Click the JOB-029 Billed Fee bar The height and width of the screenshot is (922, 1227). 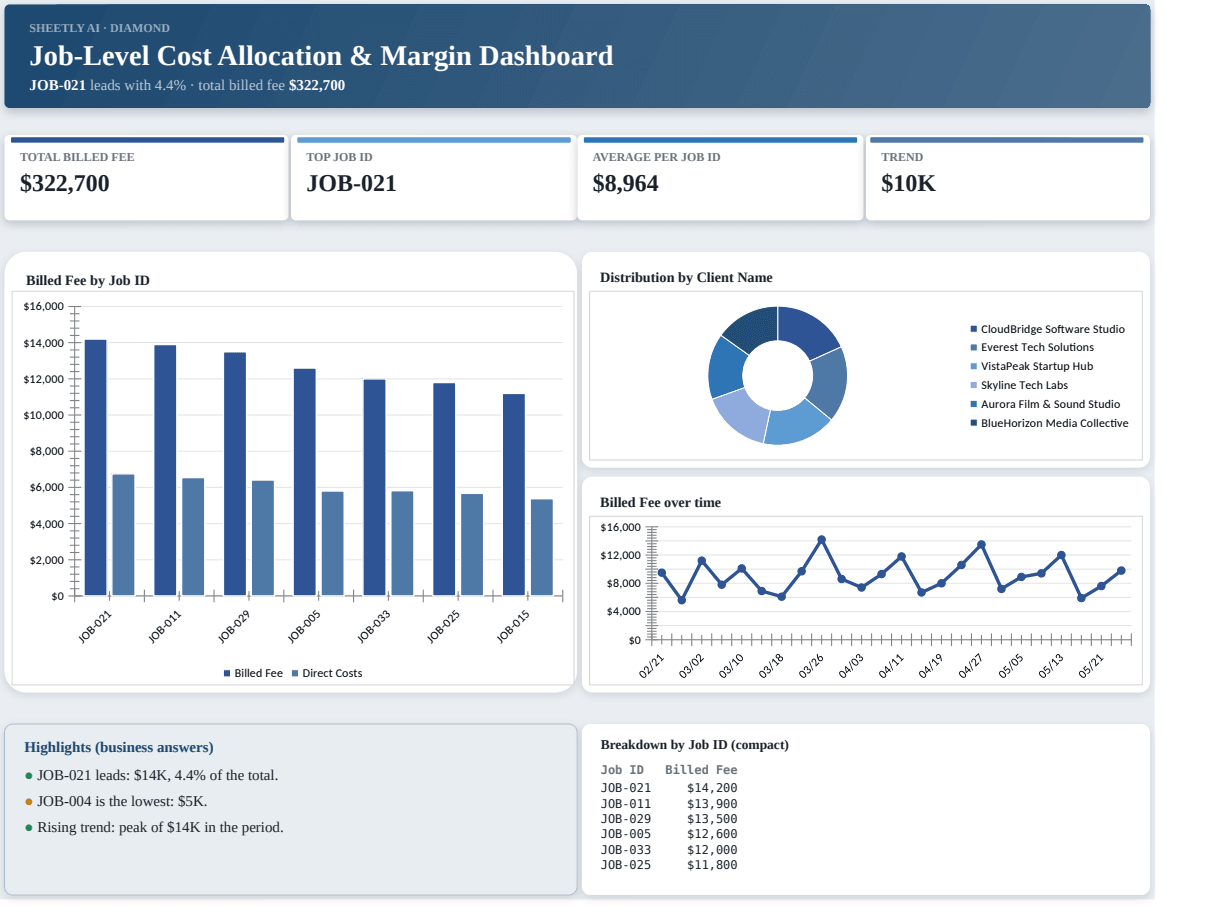coord(235,474)
